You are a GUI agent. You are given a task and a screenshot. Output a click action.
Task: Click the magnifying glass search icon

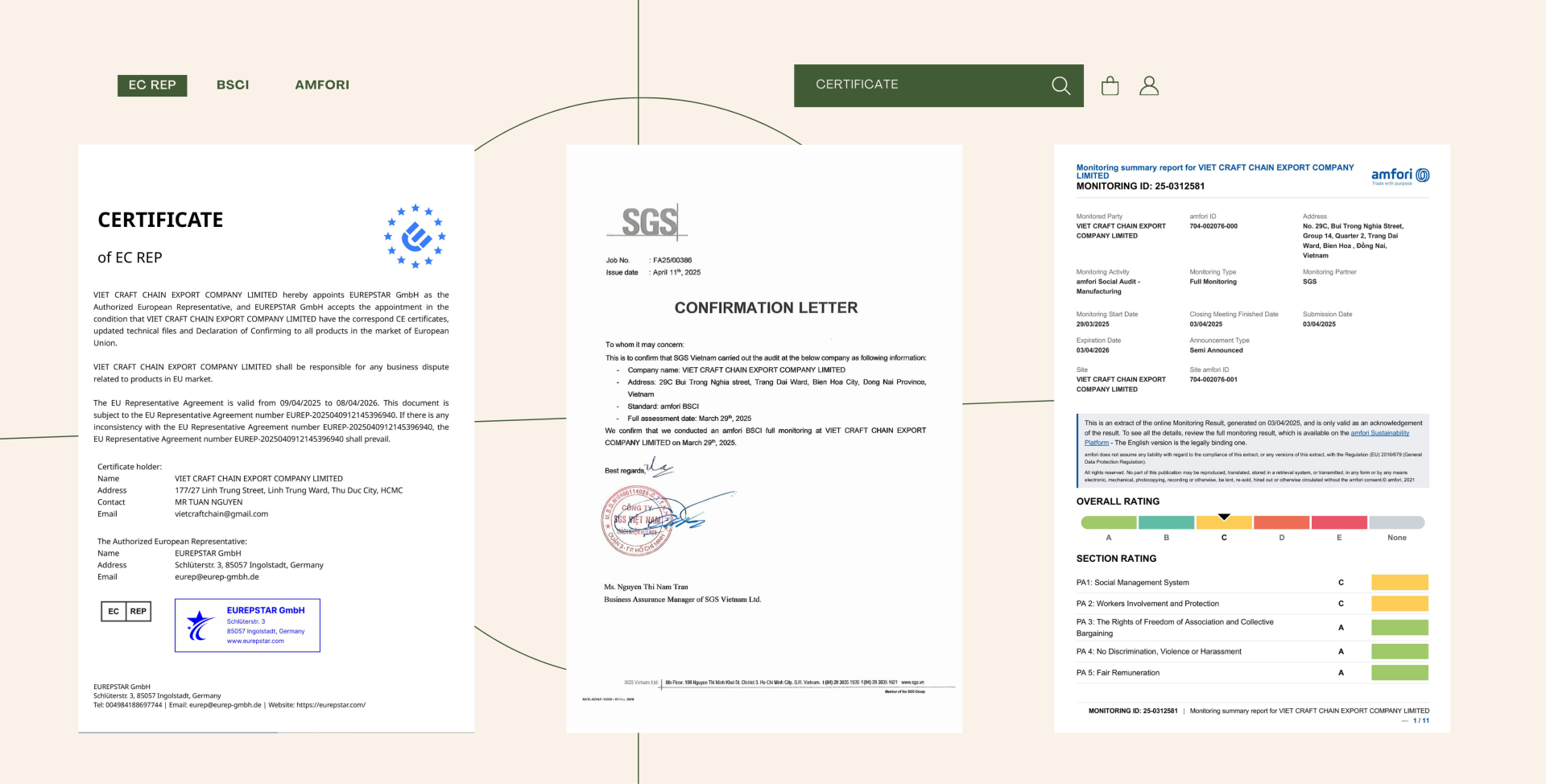1060,85
